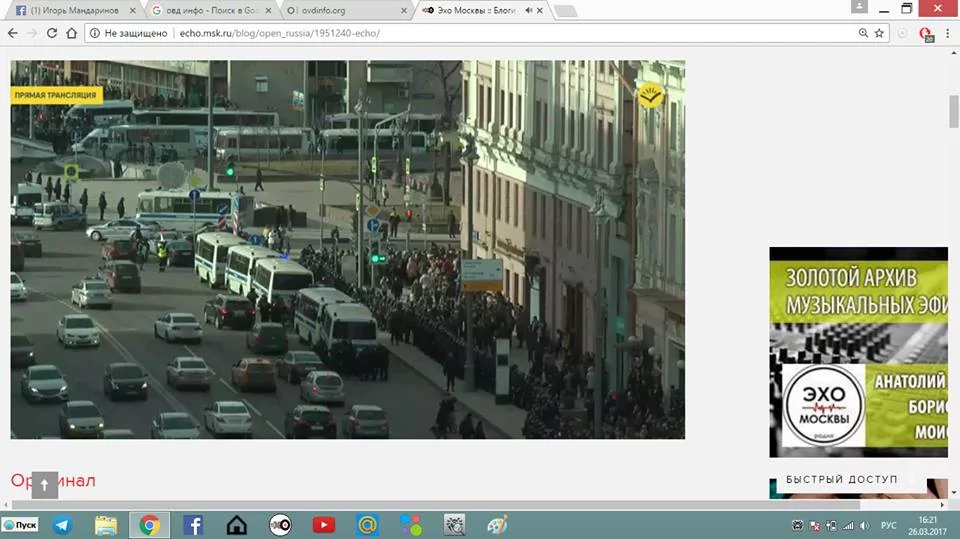This screenshot has width=960, height=539.
Task: Click the scroll-to-top arrow button
Action: tap(45, 484)
